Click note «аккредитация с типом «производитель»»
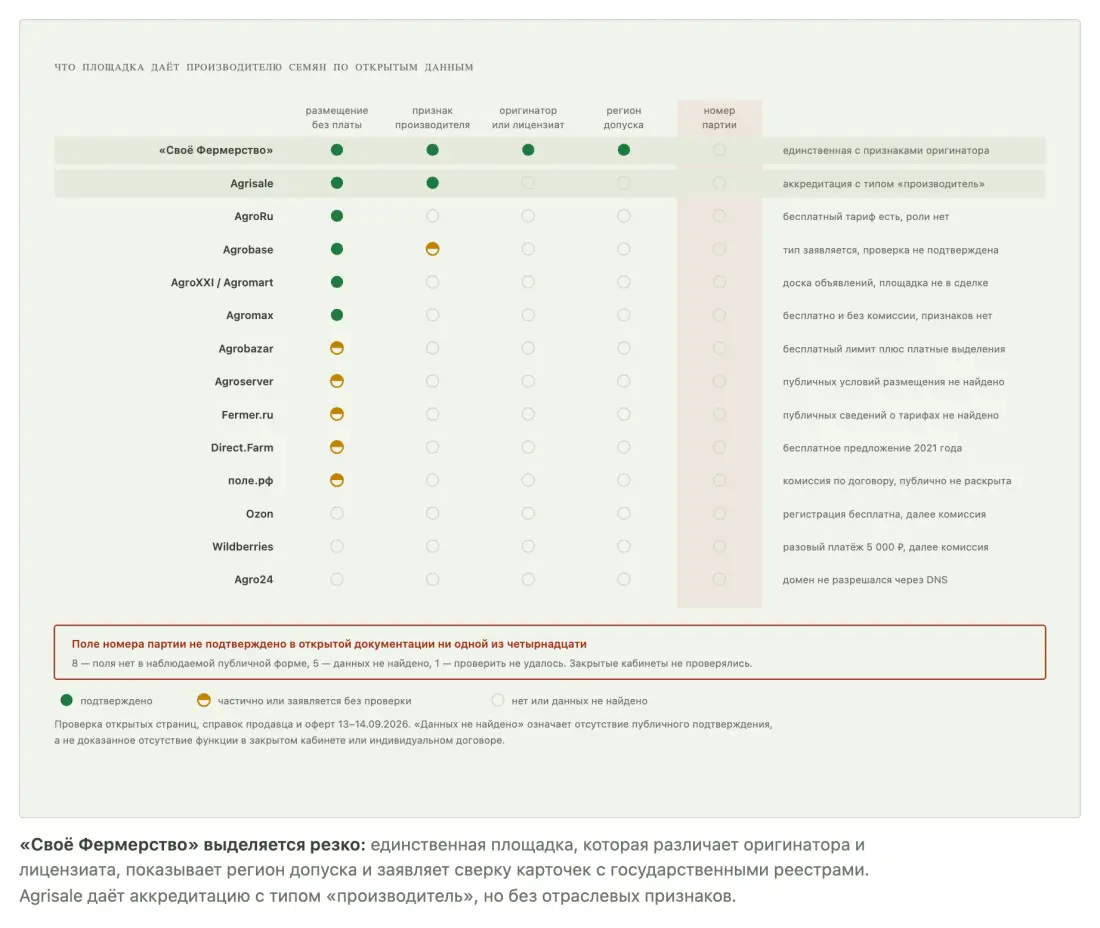 tap(884, 184)
